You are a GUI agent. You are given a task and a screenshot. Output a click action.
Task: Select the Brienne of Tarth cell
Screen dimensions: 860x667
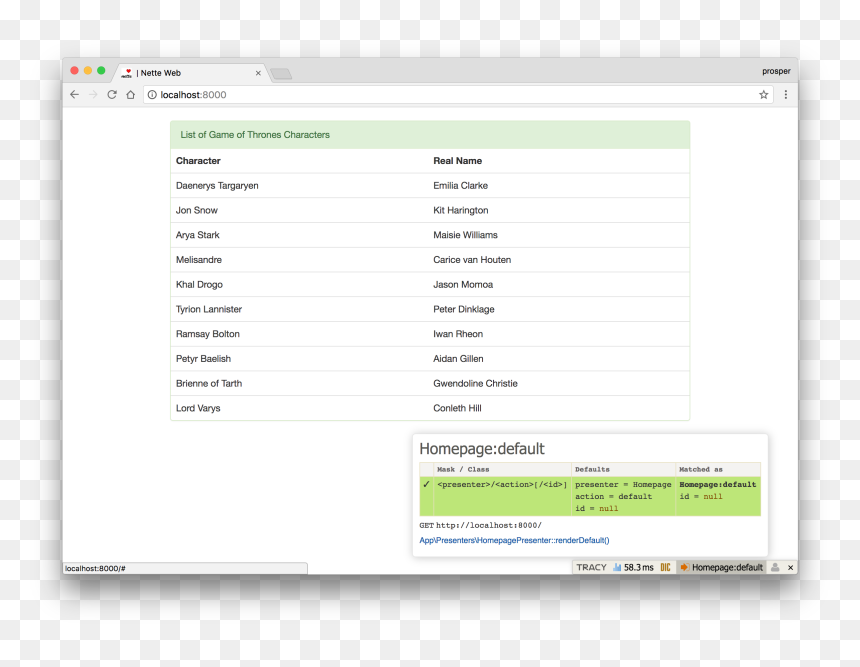[x=299, y=383]
